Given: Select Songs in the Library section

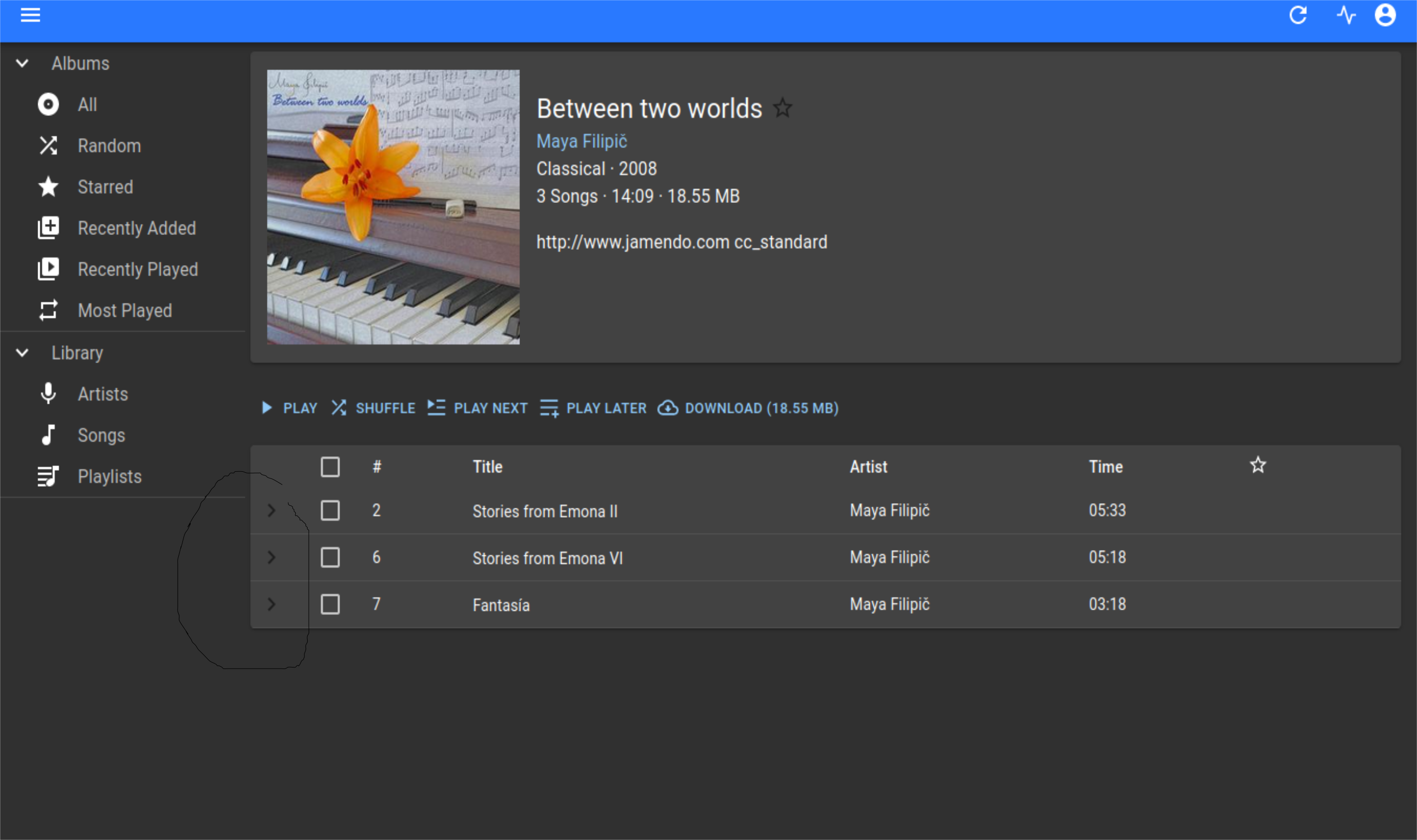Looking at the screenshot, I should pyautogui.click(x=49, y=435).
